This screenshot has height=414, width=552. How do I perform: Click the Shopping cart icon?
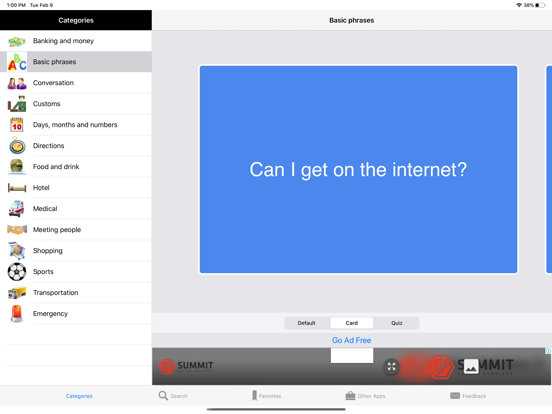tap(17, 250)
